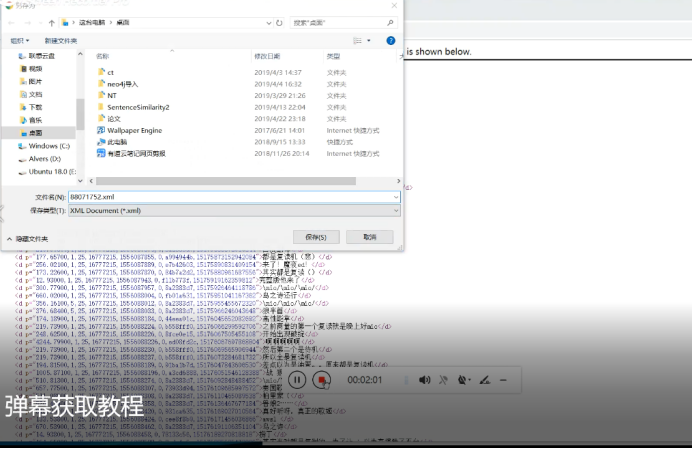Minimize the recording toolbar with dash icon

point(503,380)
